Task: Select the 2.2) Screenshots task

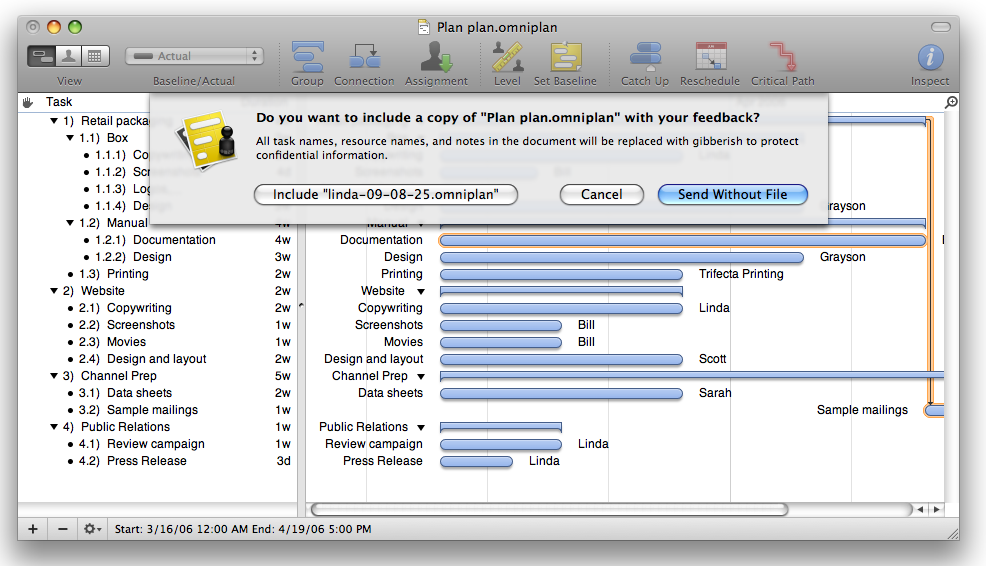Action: tap(157, 325)
